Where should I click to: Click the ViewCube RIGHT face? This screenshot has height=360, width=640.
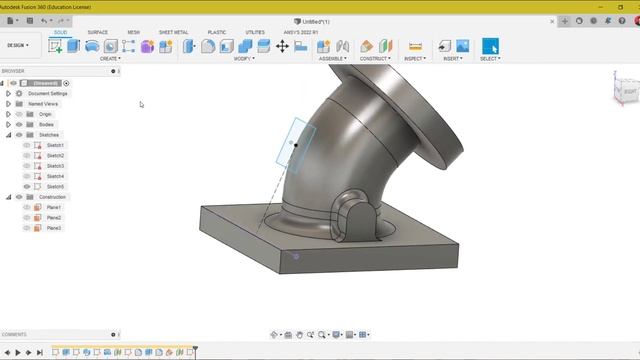point(629,91)
